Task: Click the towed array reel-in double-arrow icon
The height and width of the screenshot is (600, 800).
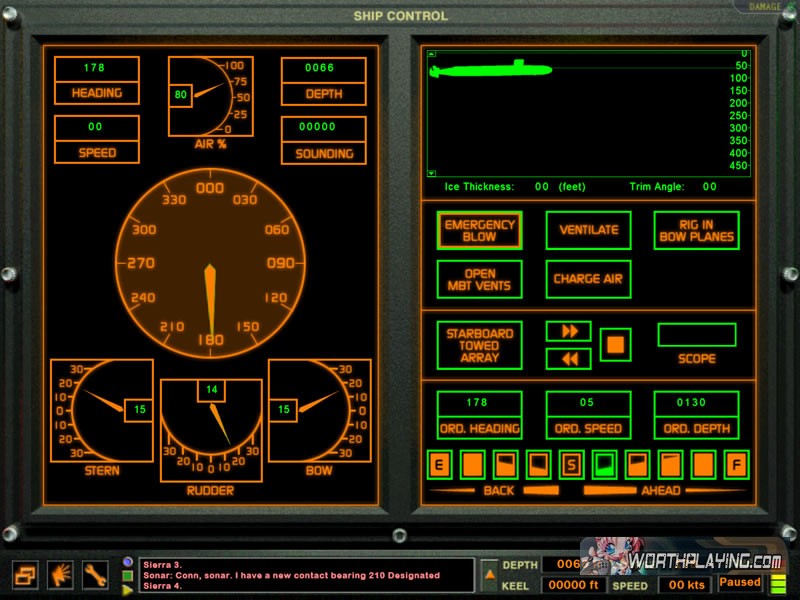Action: point(568,358)
